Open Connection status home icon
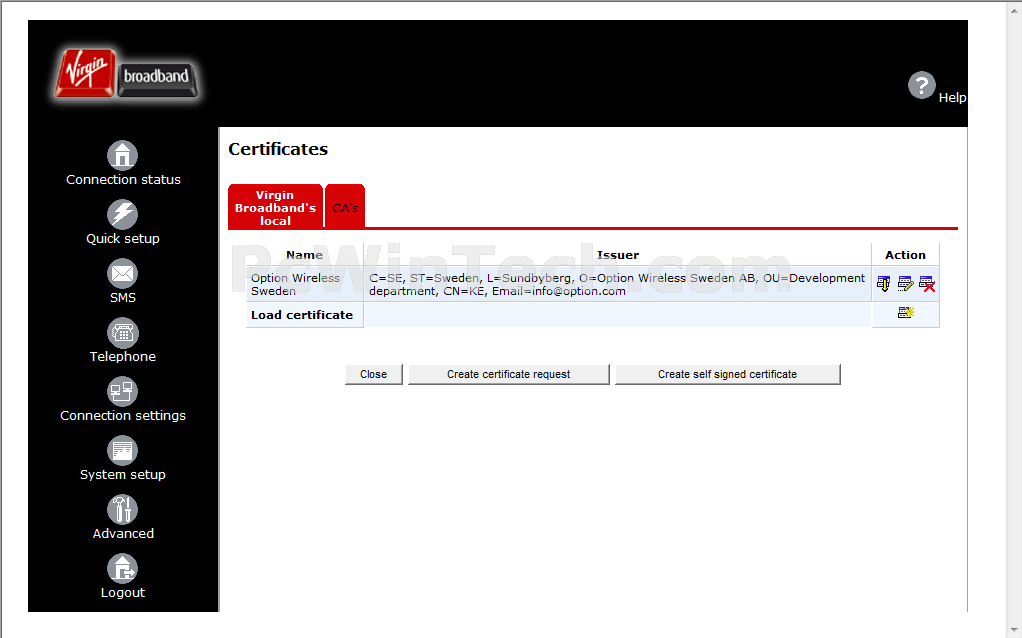 click(x=123, y=156)
